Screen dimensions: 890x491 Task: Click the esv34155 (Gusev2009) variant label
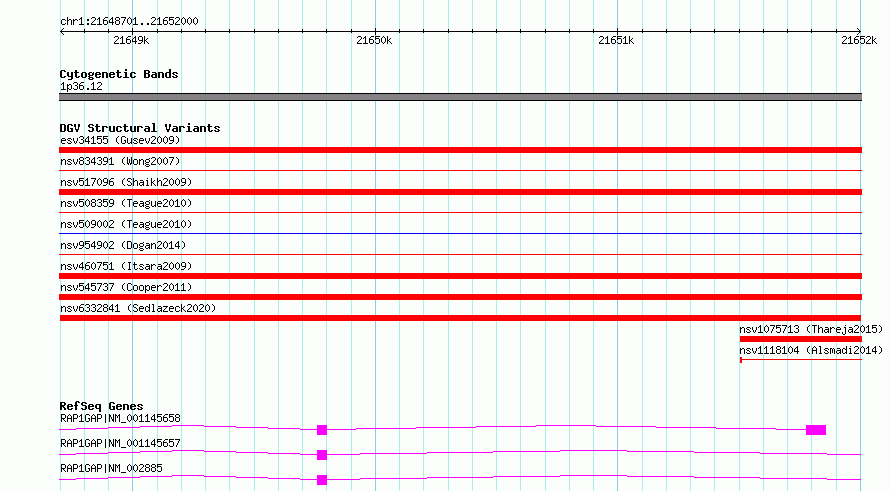120,140
